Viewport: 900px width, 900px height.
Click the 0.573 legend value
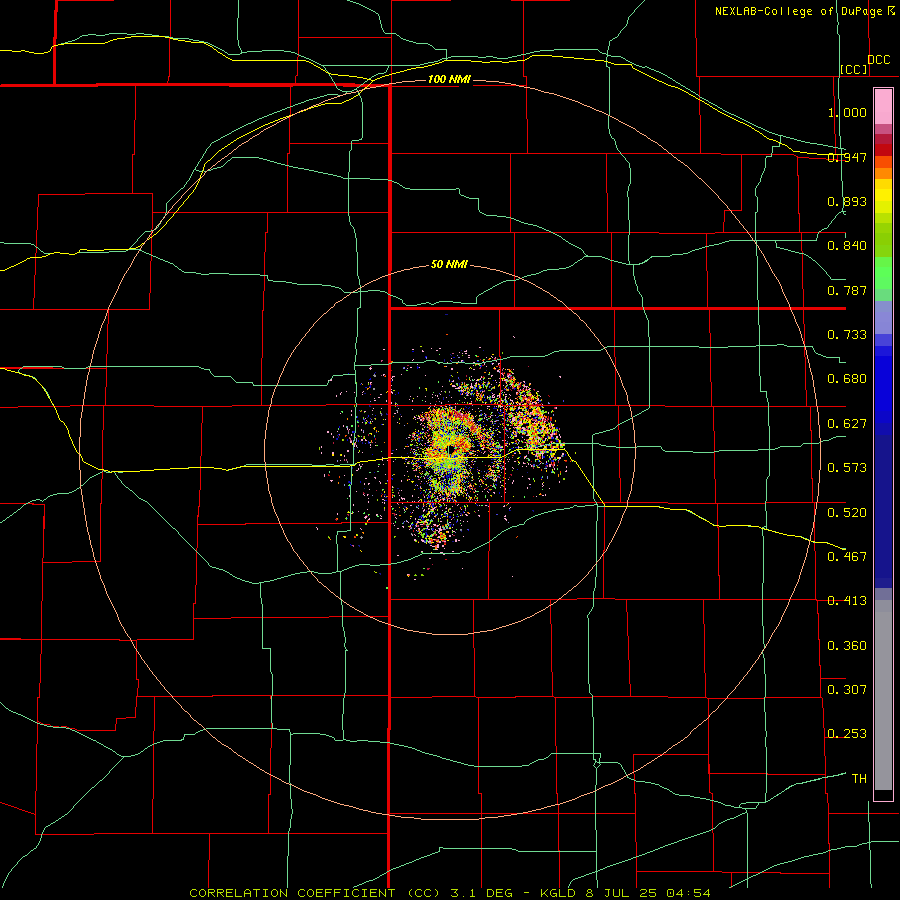click(847, 468)
